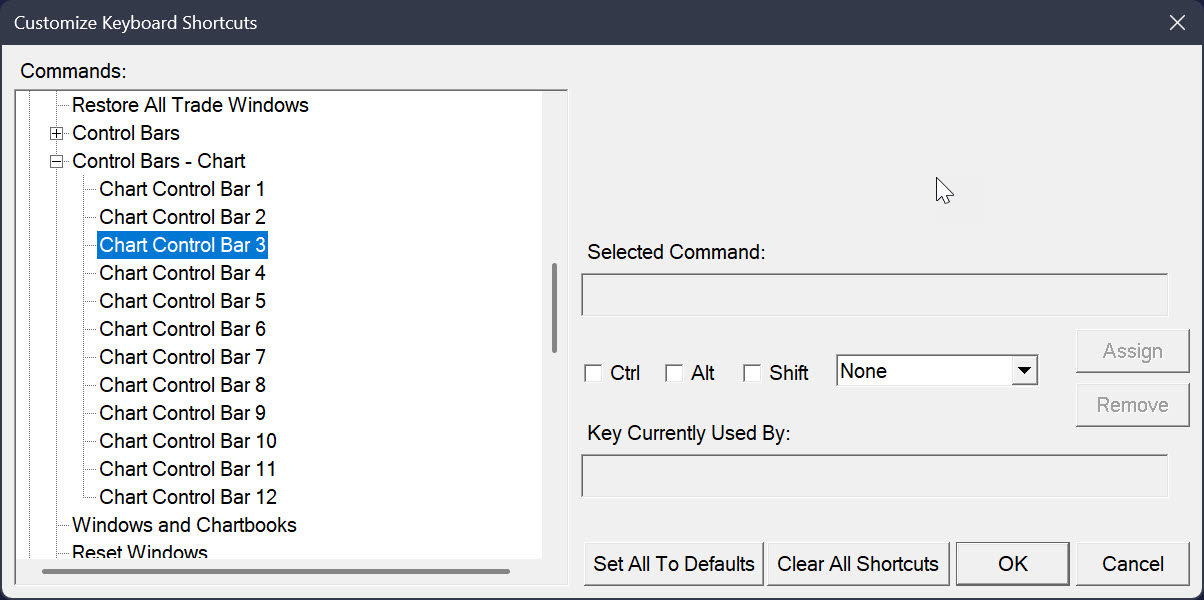This screenshot has height=600, width=1204.
Task: Confirm the dialog with OK
Action: [x=1013, y=564]
